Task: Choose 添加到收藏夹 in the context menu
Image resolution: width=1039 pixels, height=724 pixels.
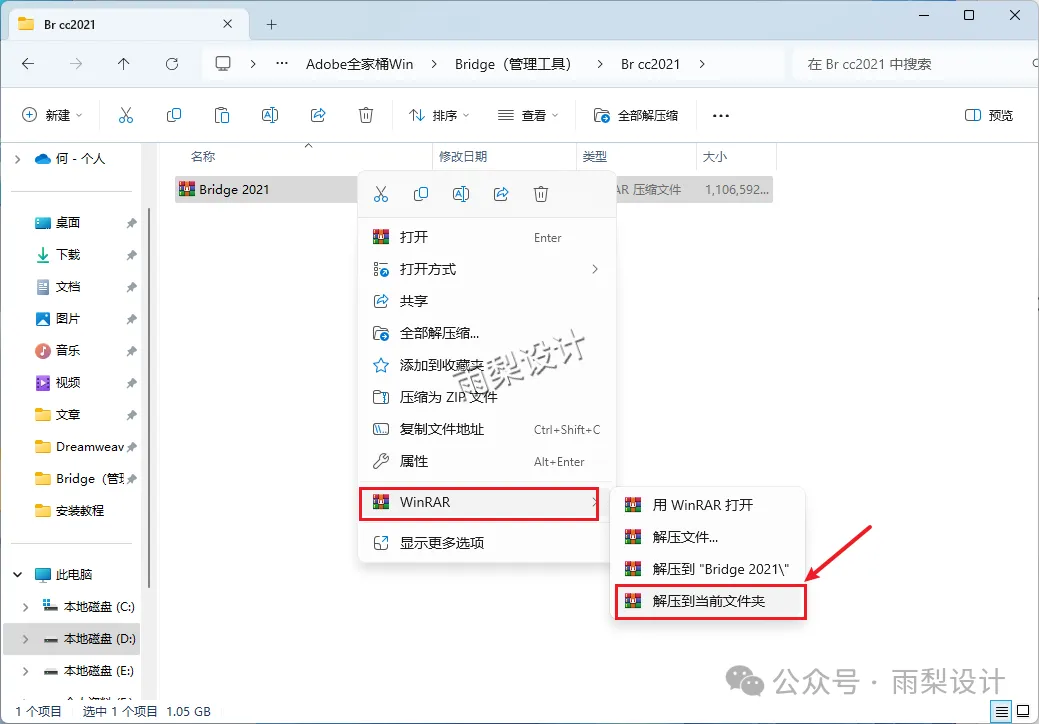Action: click(487, 365)
